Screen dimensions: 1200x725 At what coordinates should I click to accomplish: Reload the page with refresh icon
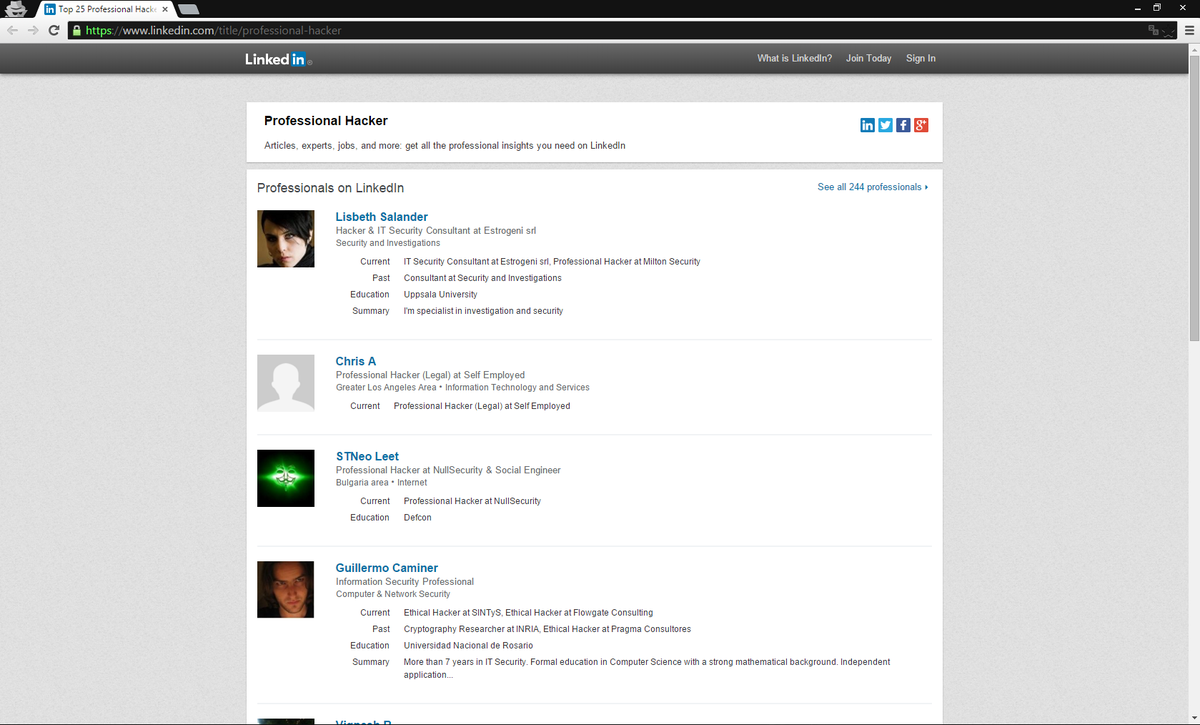pyautogui.click(x=54, y=30)
